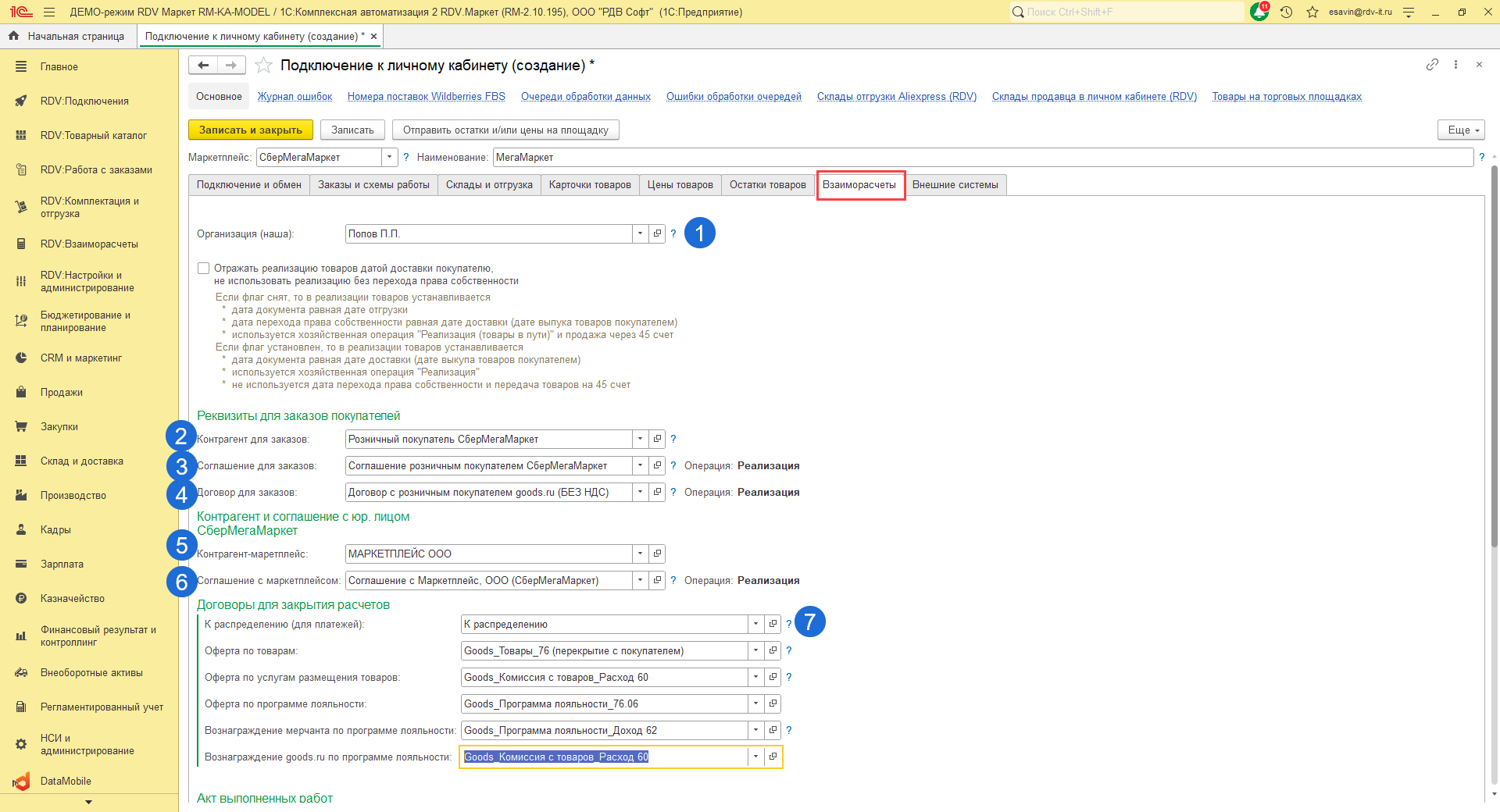The image size is (1500, 812).
Task: Open the Еще menu button
Action: pyautogui.click(x=1460, y=130)
